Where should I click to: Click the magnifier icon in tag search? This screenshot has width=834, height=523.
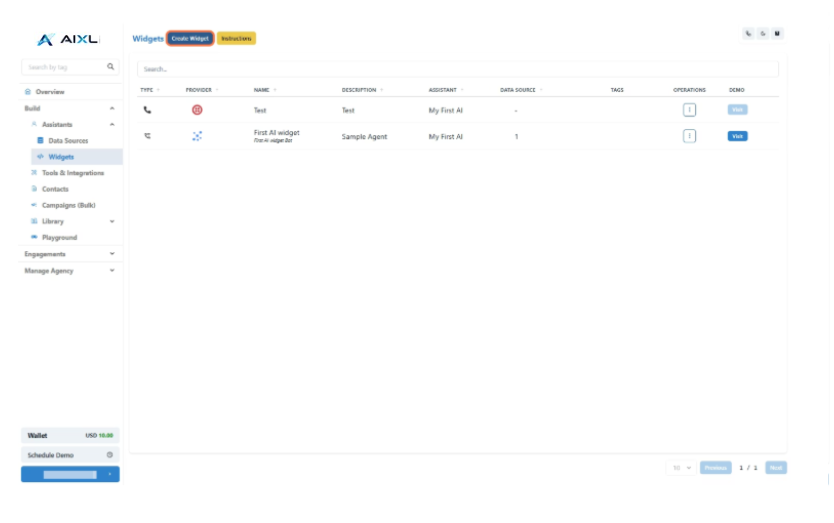pyautogui.click(x=111, y=67)
